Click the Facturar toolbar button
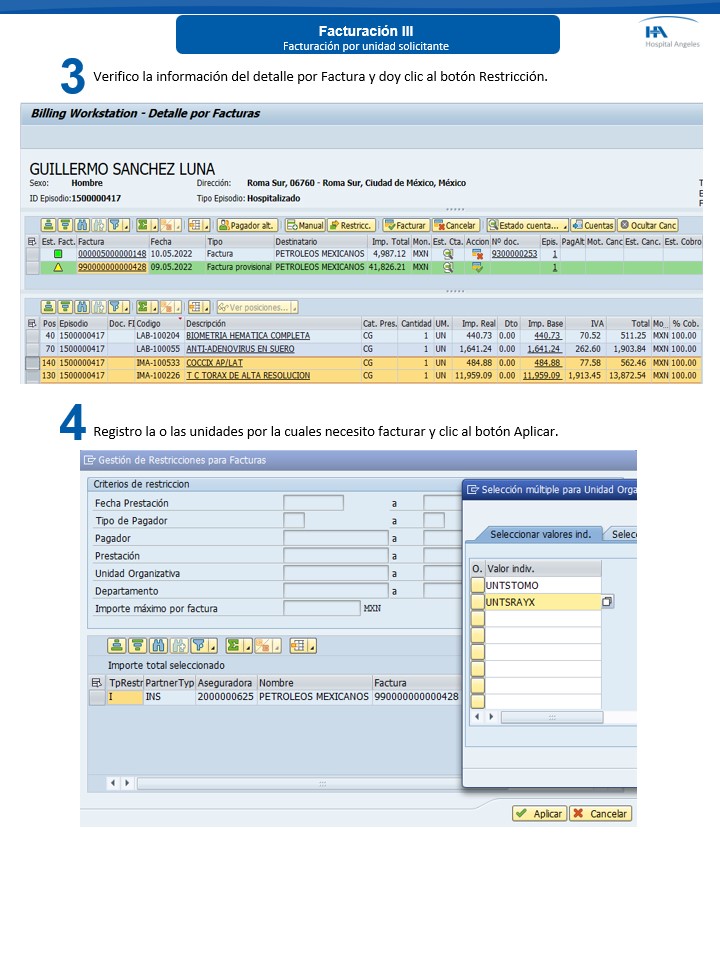Image resolution: width=720 pixels, height=960 pixels. click(x=405, y=226)
